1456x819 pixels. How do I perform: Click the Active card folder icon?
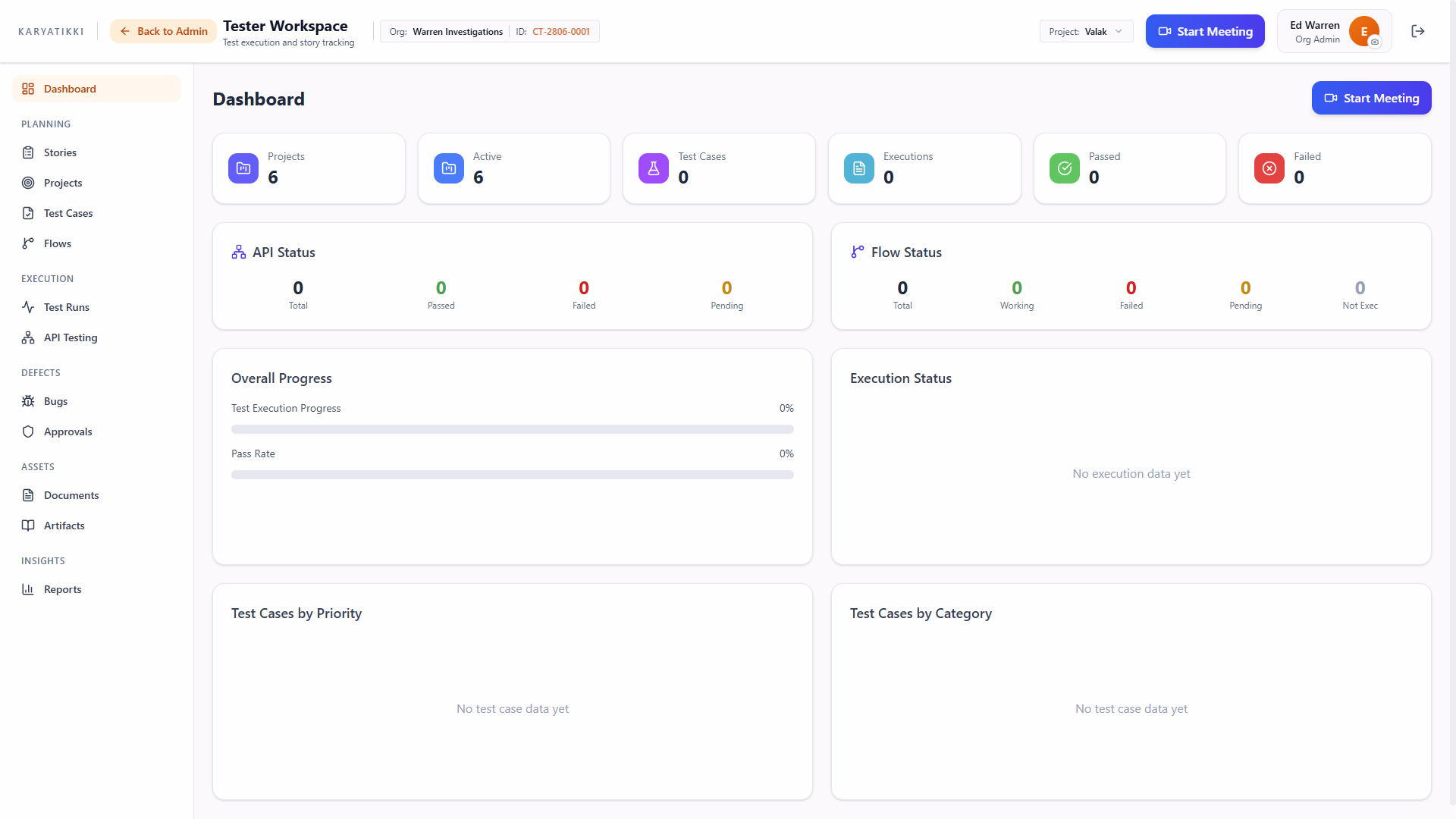tap(449, 168)
